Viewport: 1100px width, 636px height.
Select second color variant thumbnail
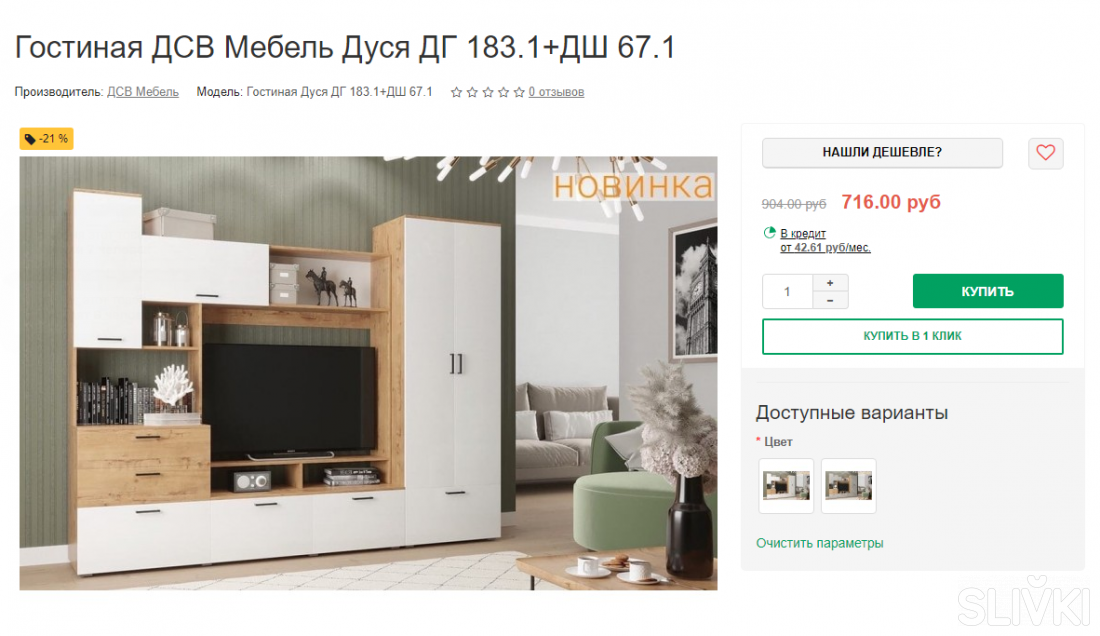point(849,486)
